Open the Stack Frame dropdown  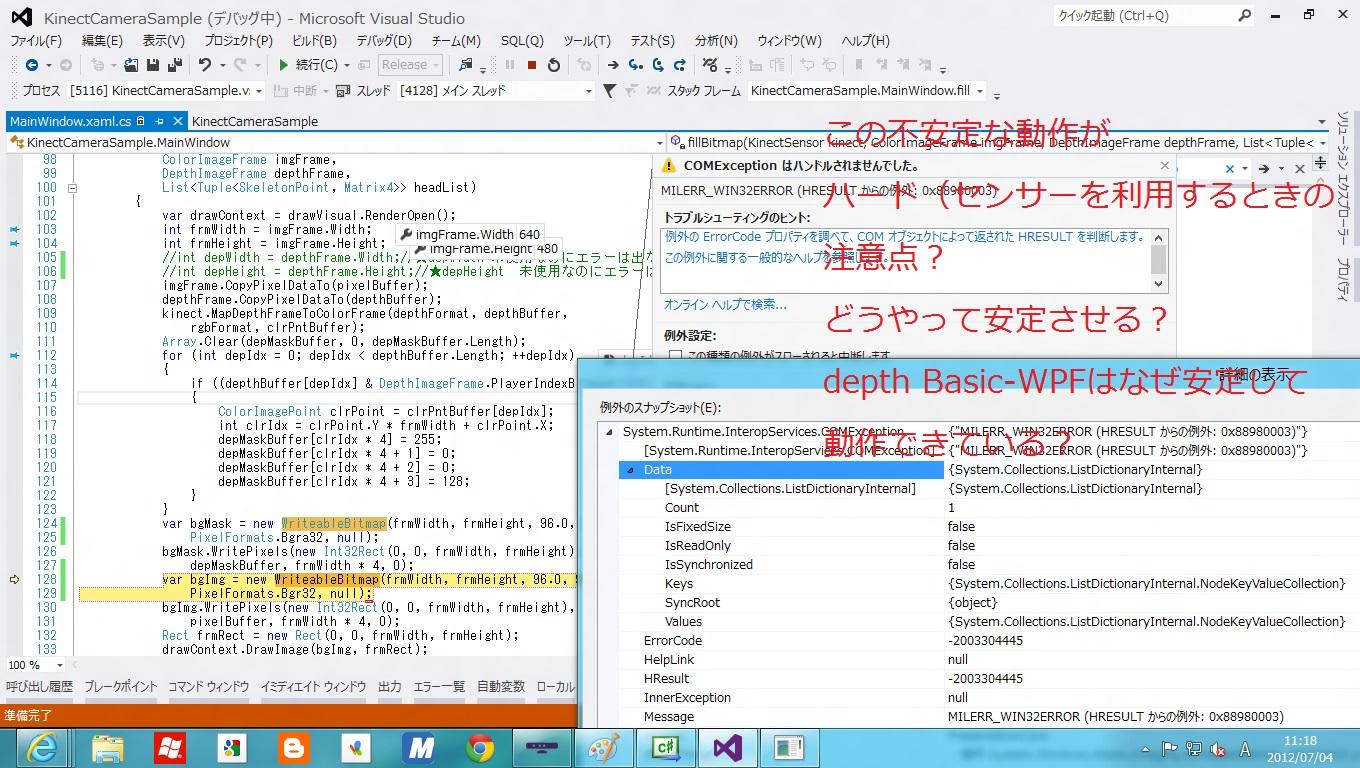(980, 91)
